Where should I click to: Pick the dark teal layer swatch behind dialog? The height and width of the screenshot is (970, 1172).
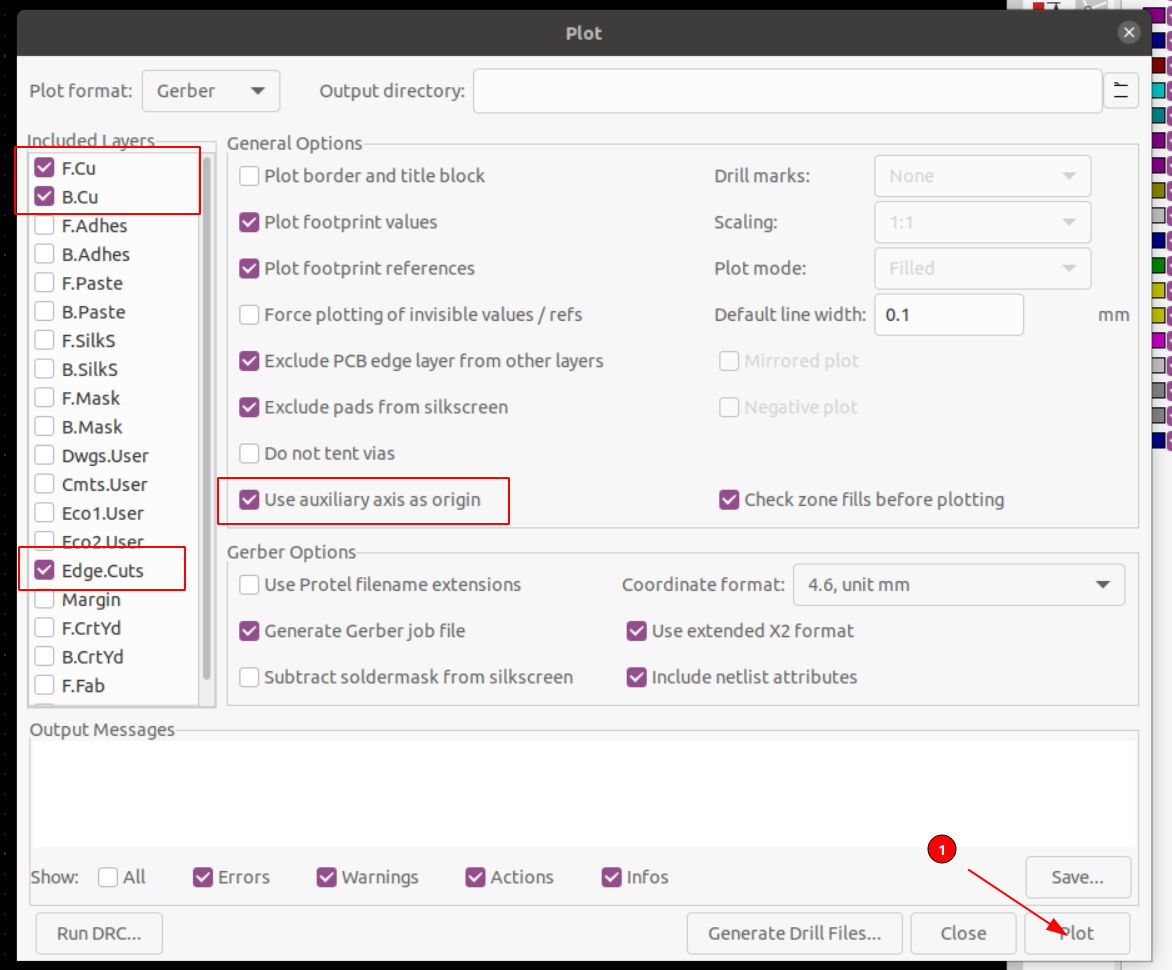1159,115
